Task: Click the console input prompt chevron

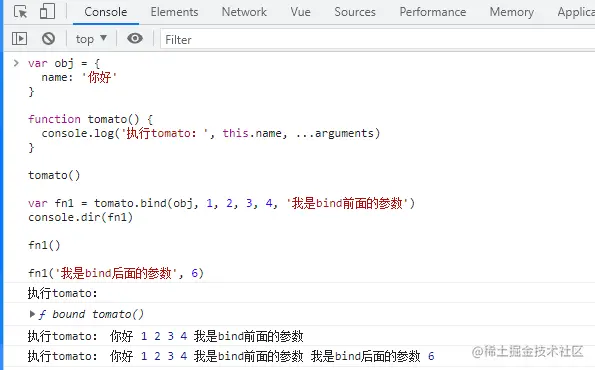Action: point(16,63)
